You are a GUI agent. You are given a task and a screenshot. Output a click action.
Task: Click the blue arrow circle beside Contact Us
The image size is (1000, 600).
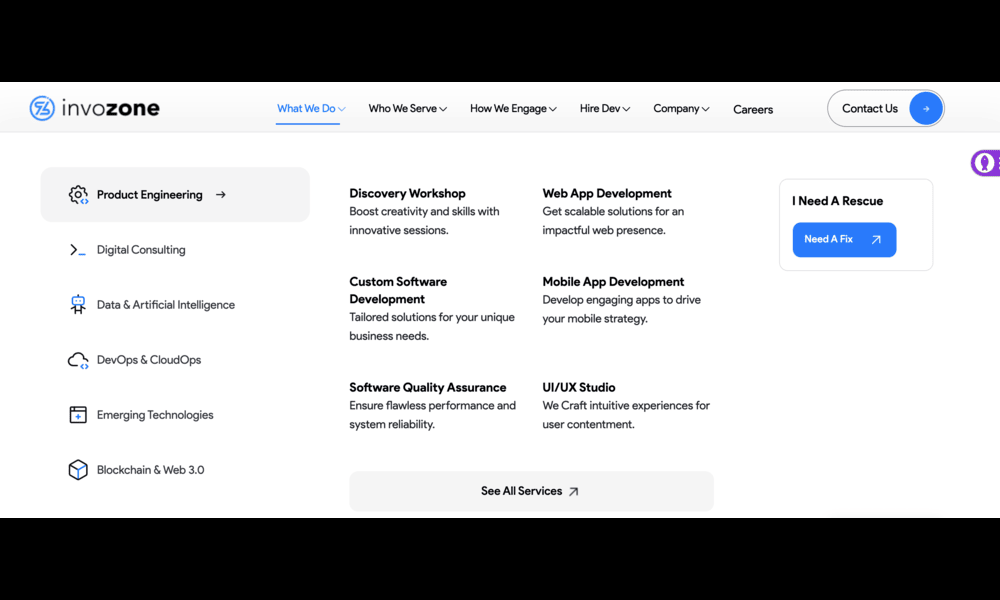tap(926, 109)
